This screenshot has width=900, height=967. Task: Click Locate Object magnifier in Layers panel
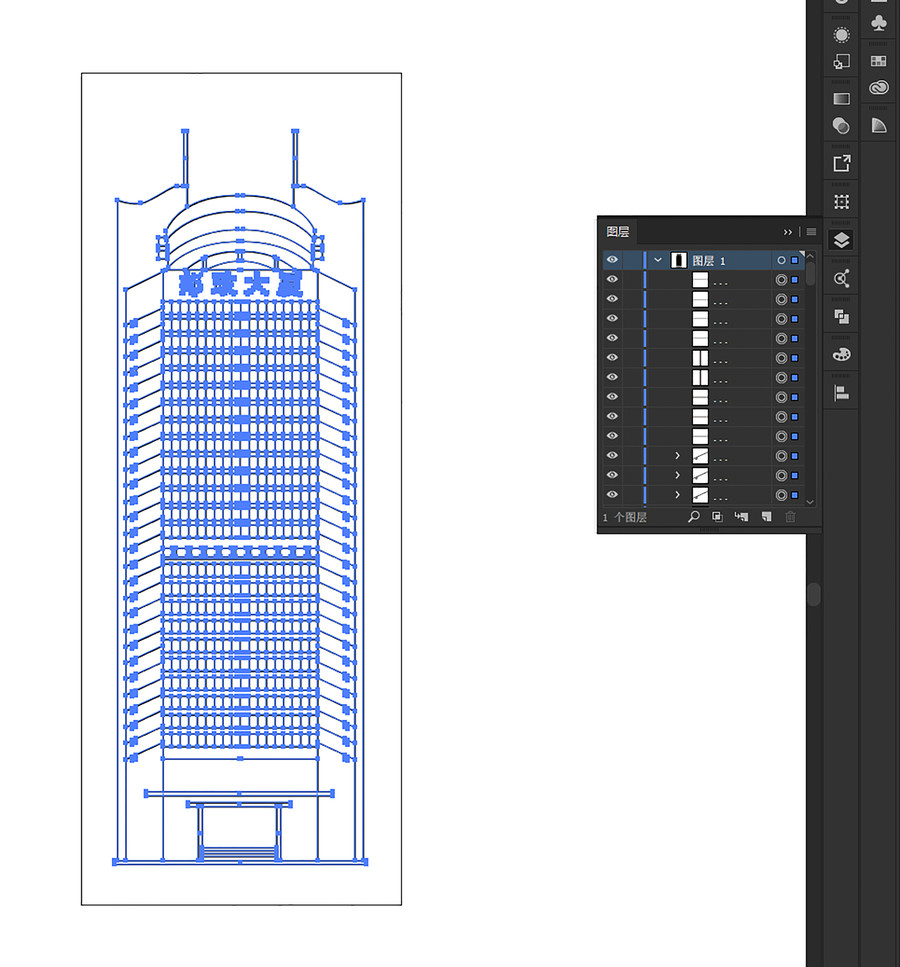pos(694,517)
